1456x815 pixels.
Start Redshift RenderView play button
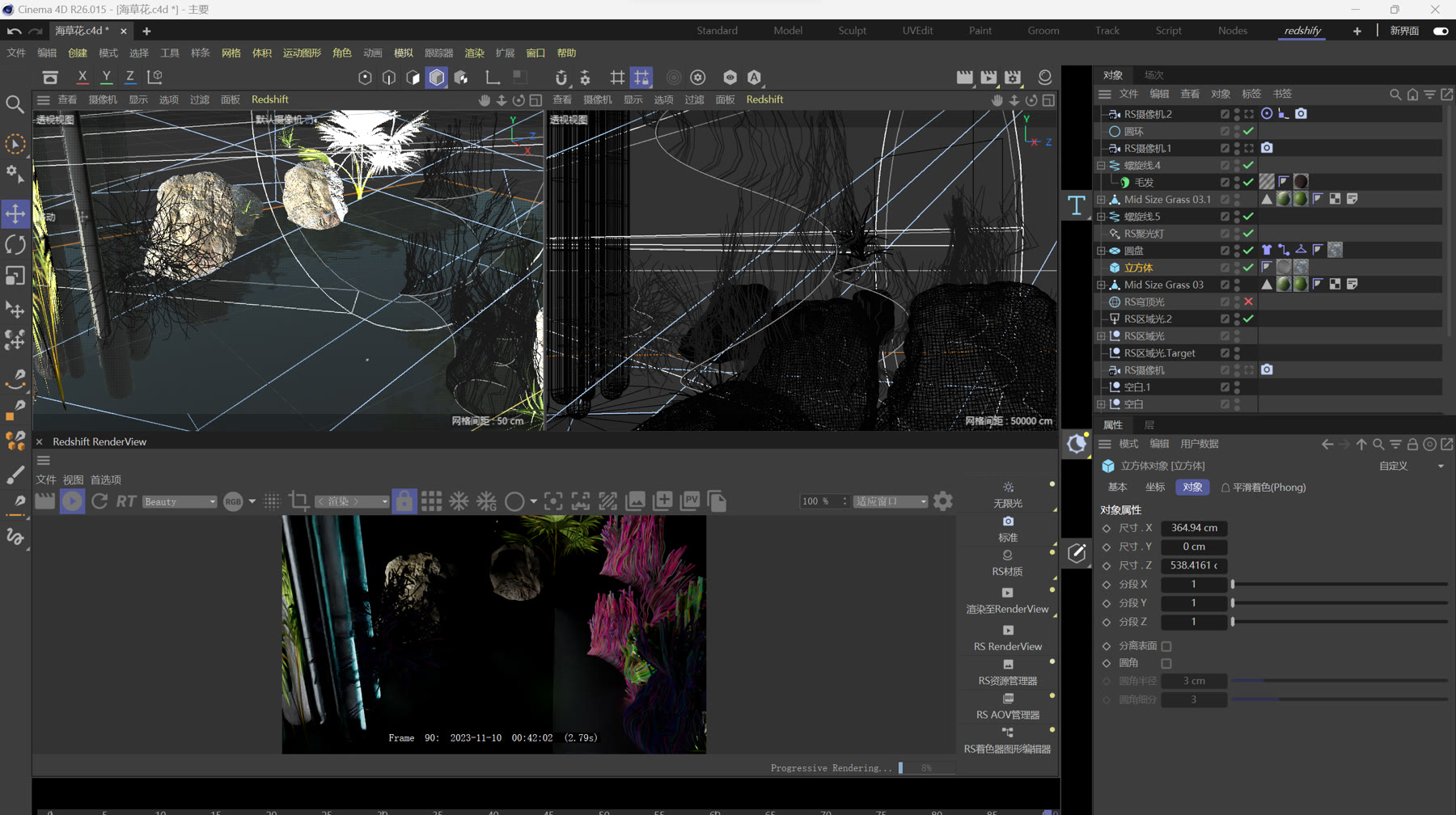click(72, 501)
